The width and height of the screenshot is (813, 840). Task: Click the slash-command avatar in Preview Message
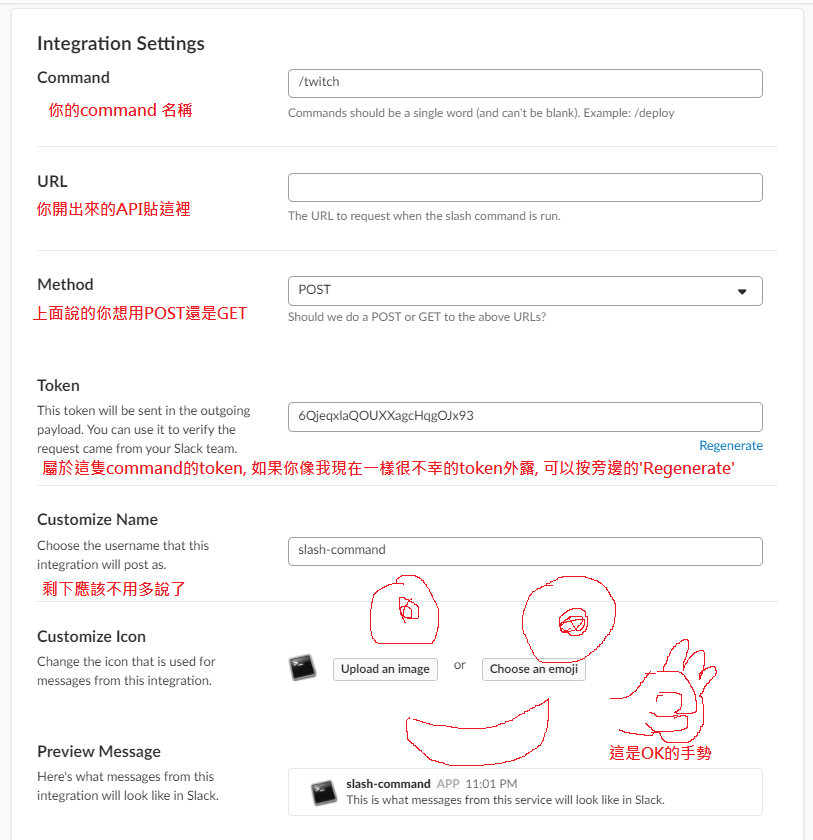pyautogui.click(x=324, y=792)
